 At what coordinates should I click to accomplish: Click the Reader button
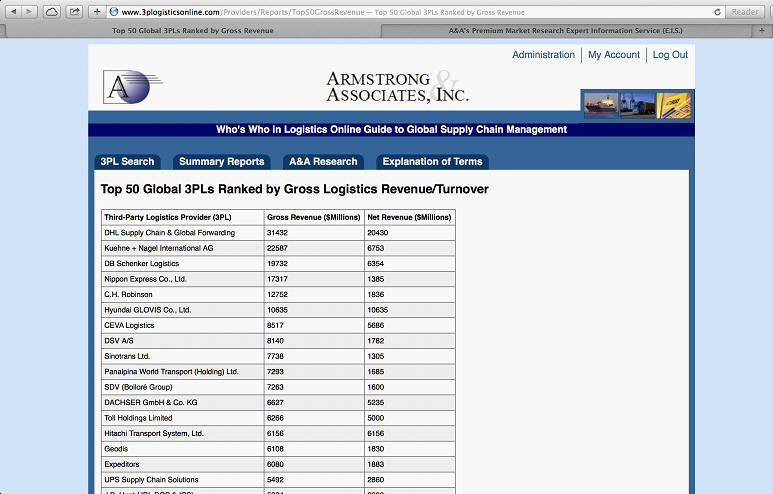[x=745, y=11]
